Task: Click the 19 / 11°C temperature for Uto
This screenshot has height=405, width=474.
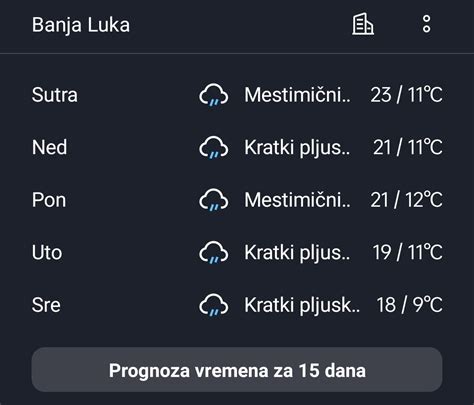Action: point(408,252)
